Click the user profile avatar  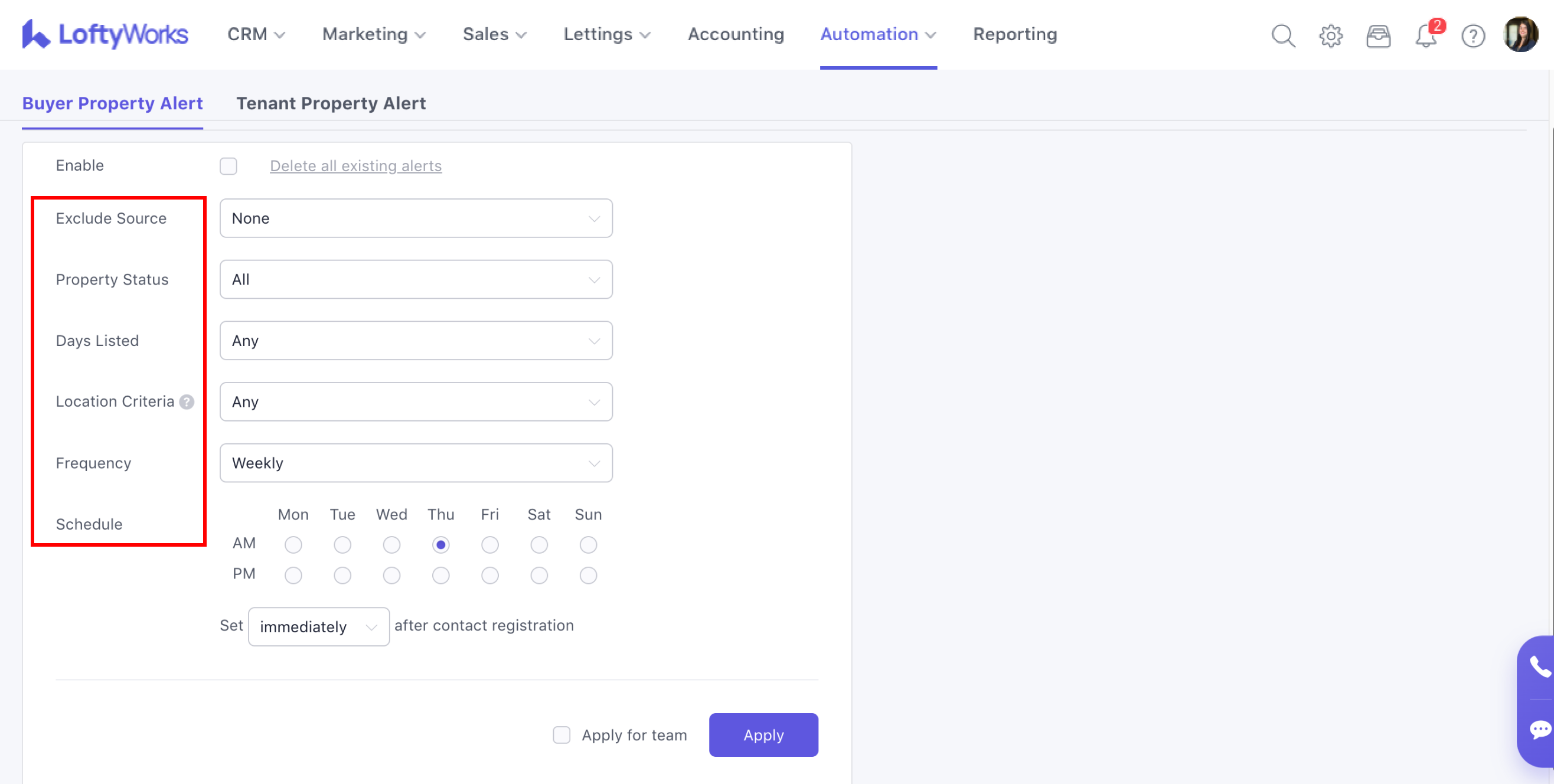(x=1520, y=34)
